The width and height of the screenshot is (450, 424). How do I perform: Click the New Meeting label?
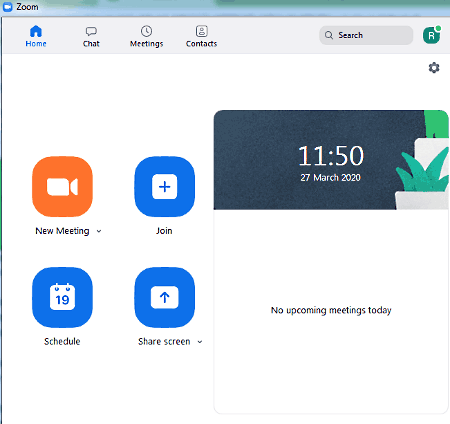62,231
